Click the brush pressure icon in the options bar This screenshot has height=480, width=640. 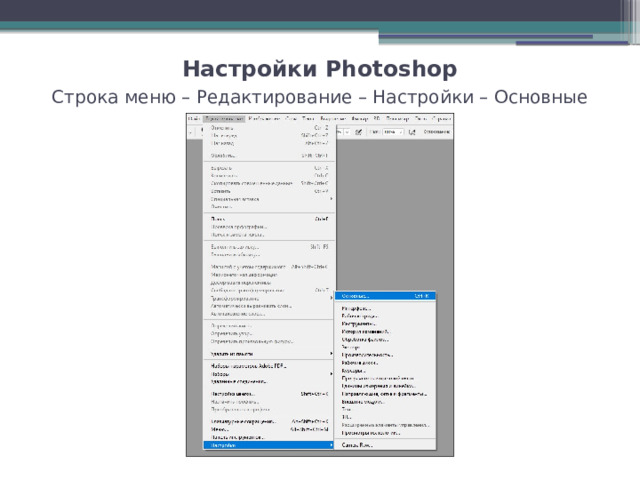tap(359, 132)
